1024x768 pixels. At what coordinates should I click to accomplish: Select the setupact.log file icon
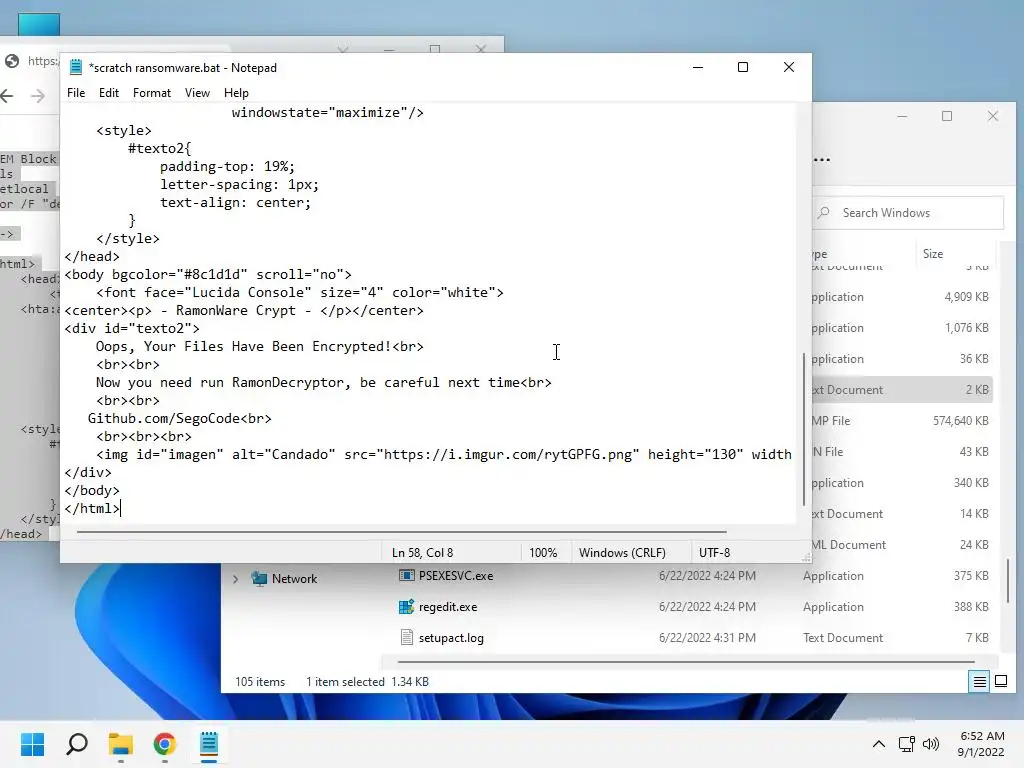[406, 637]
